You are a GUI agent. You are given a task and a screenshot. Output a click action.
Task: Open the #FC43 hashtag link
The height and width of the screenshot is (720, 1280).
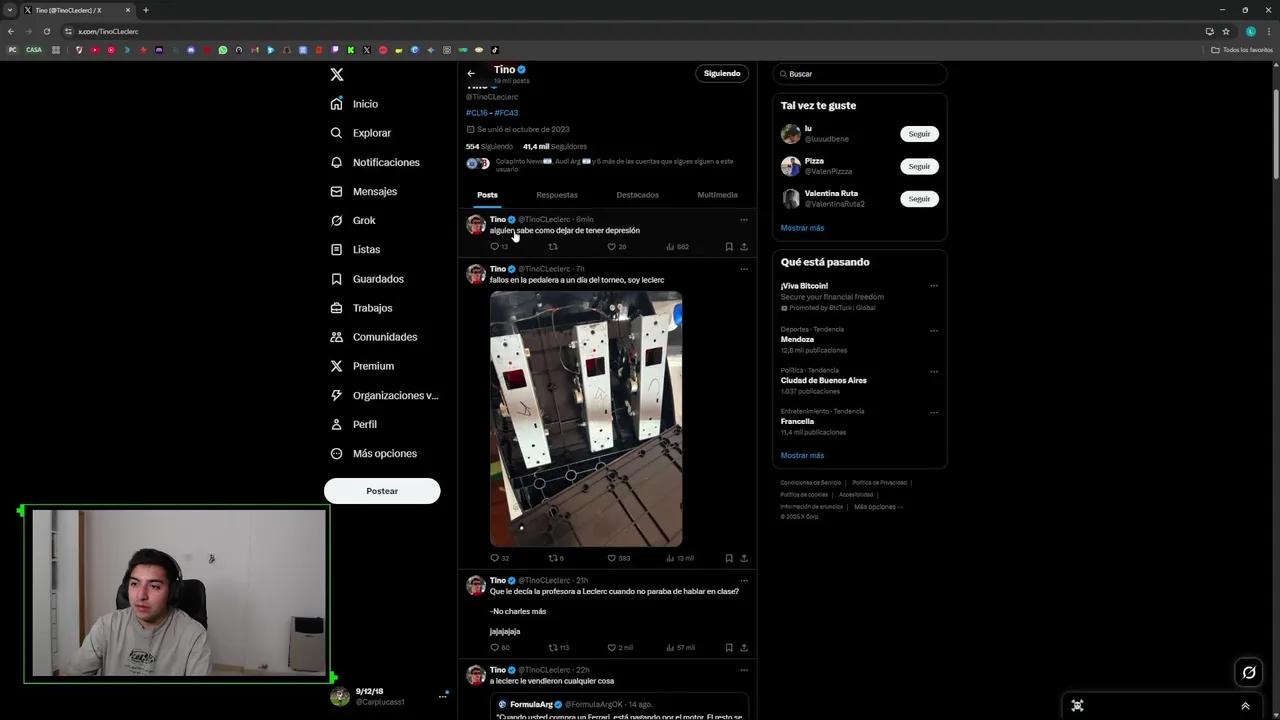(x=506, y=113)
